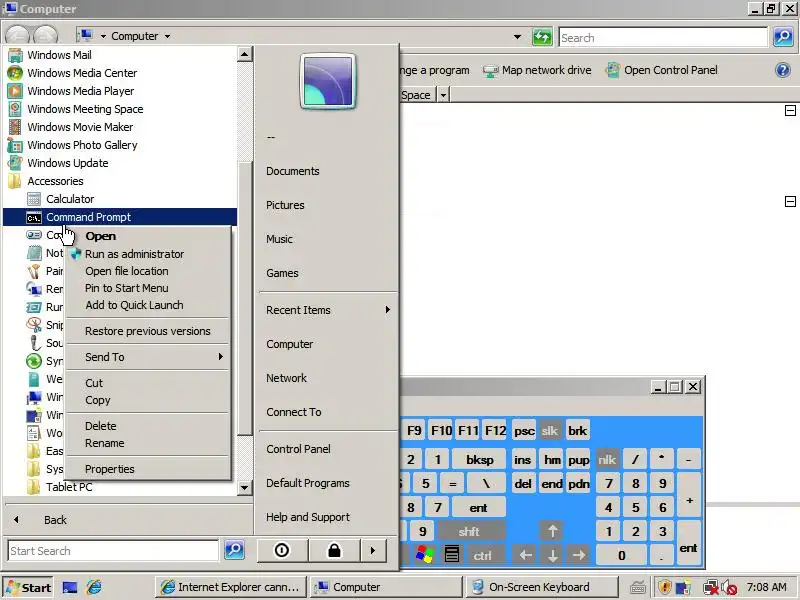
Task: Click the down arrow key on keyboard
Action: coord(553,555)
